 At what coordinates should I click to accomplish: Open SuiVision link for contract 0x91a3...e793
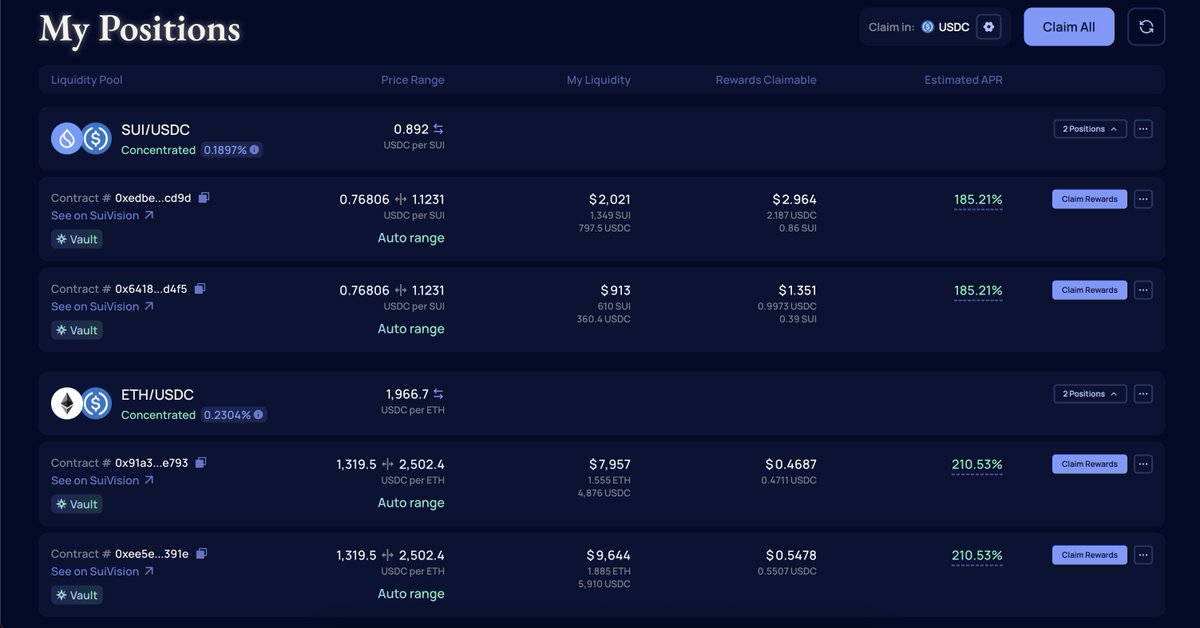pos(102,480)
